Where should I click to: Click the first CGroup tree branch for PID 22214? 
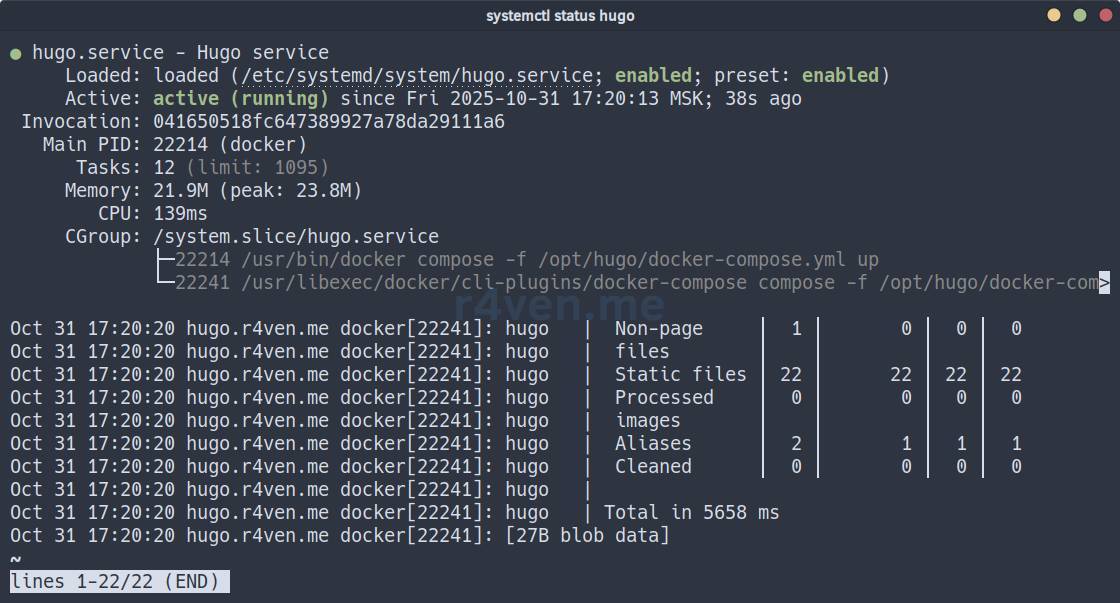click(164, 260)
